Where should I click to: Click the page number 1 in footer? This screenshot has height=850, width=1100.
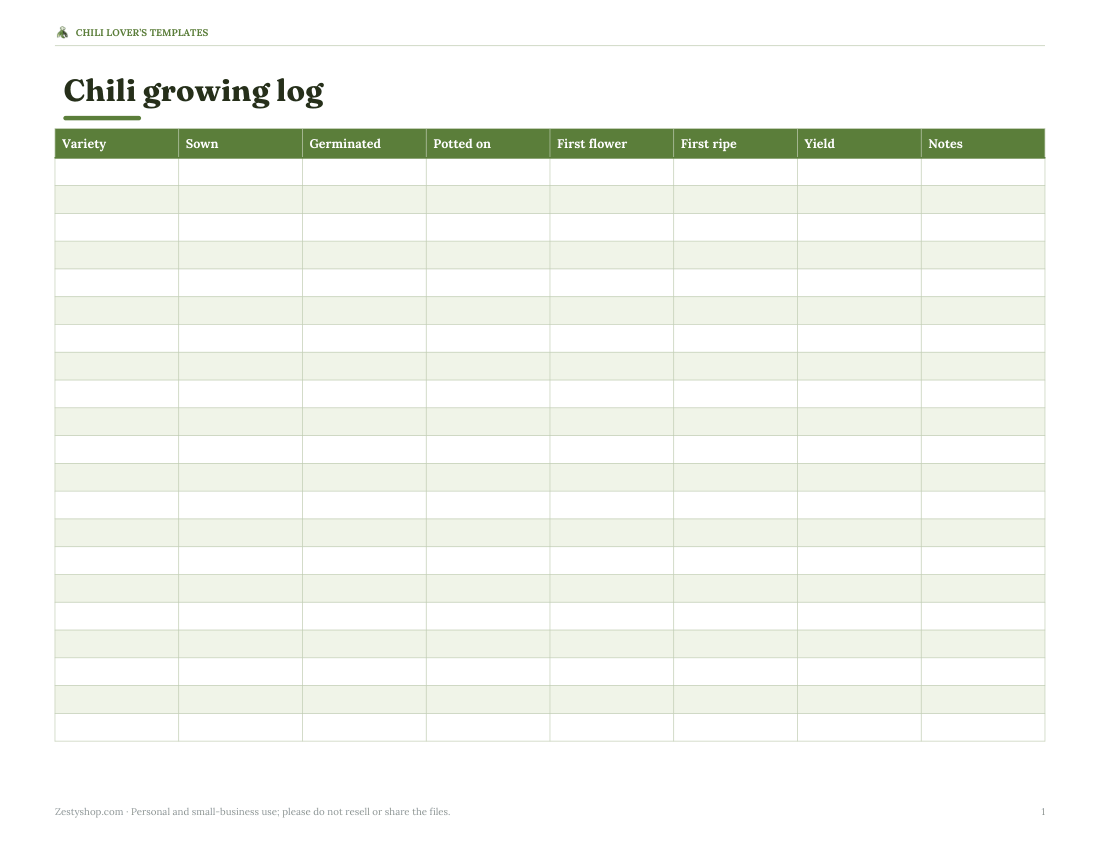coord(1043,811)
